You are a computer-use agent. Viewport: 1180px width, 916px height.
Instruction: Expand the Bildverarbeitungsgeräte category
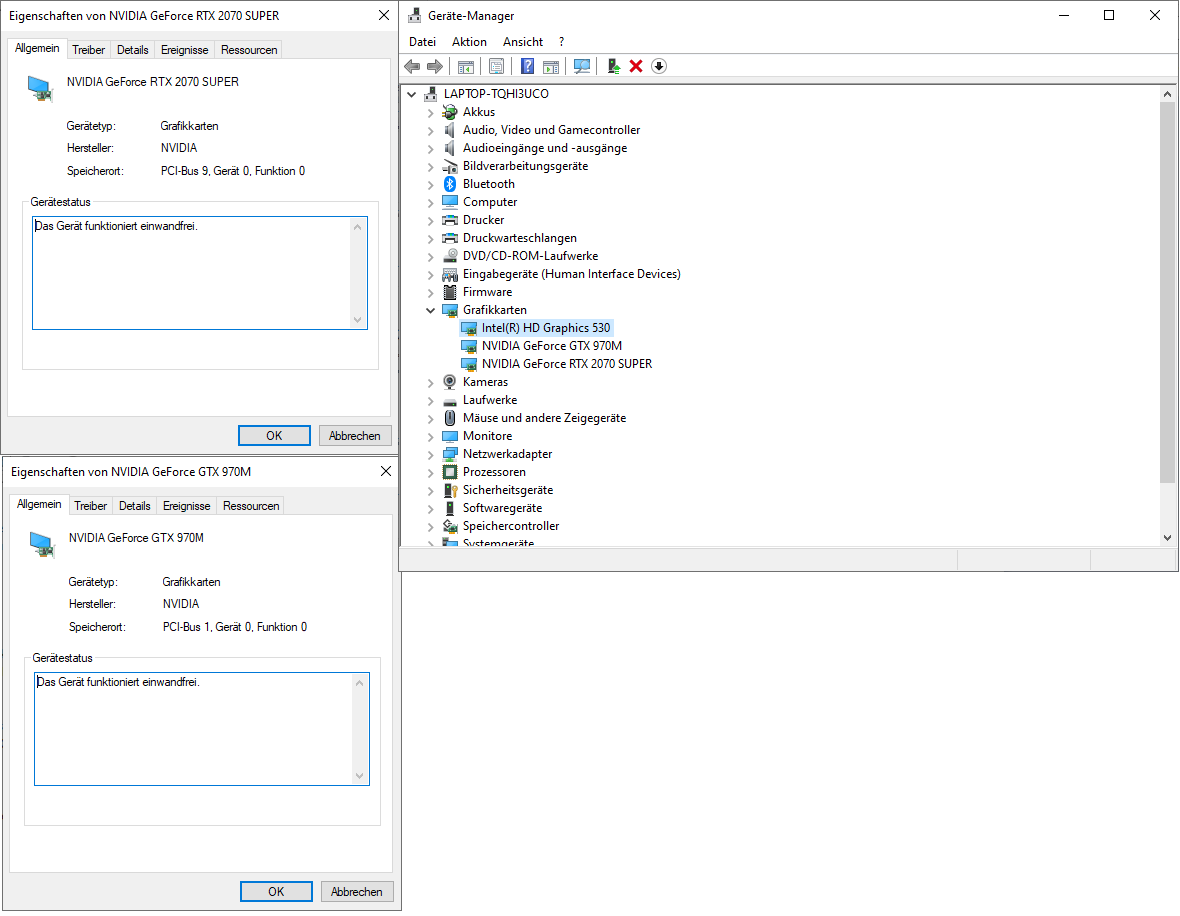tap(430, 167)
